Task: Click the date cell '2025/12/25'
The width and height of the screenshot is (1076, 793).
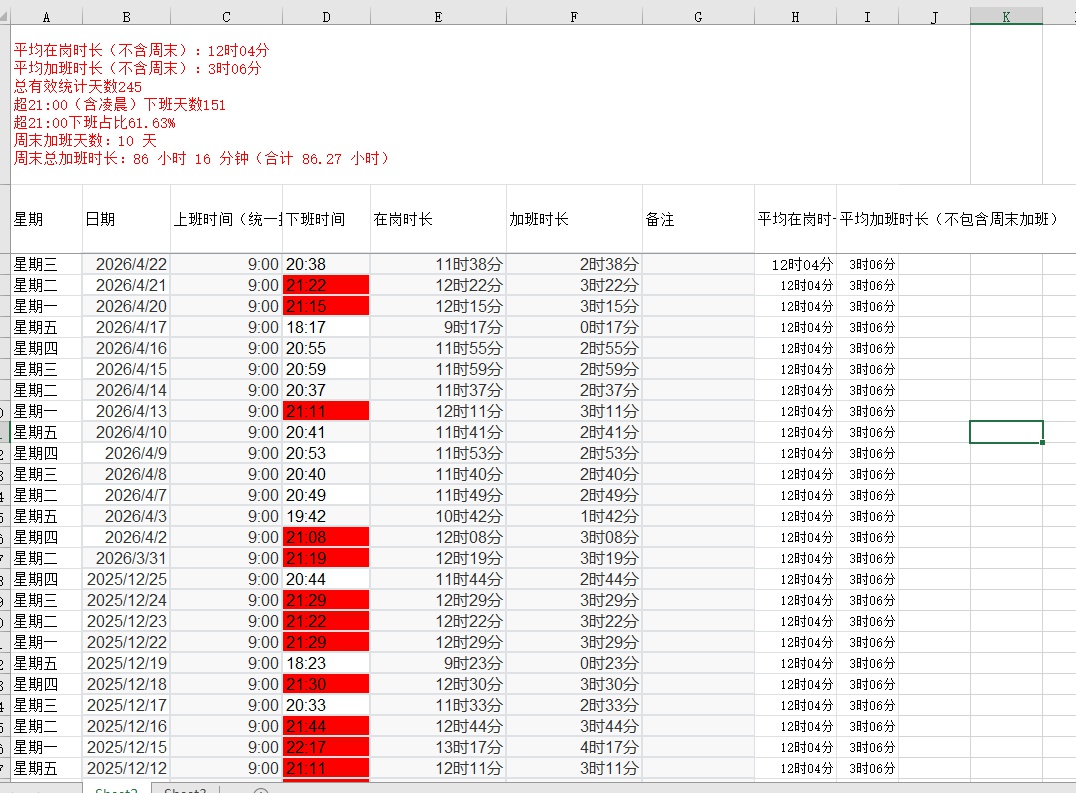Action: (126, 579)
